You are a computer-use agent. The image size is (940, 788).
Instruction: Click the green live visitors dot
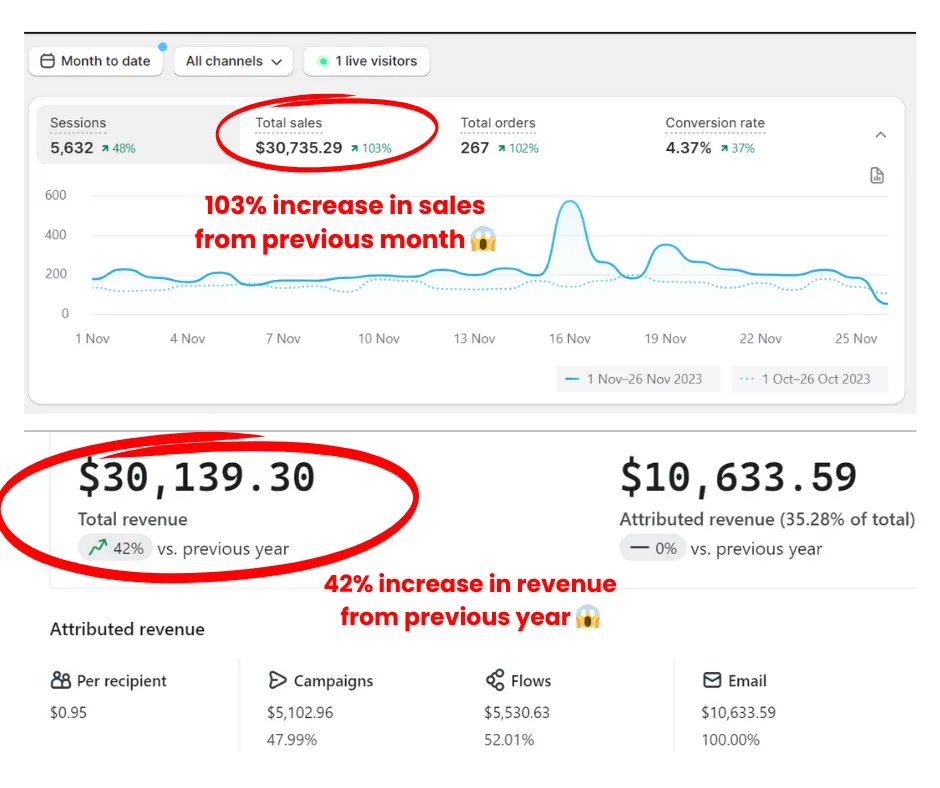pyautogui.click(x=323, y=61)
